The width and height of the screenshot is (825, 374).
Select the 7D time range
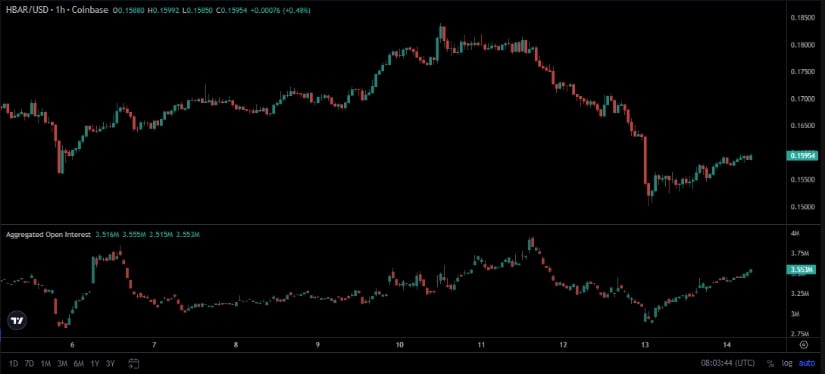[29, 363]
